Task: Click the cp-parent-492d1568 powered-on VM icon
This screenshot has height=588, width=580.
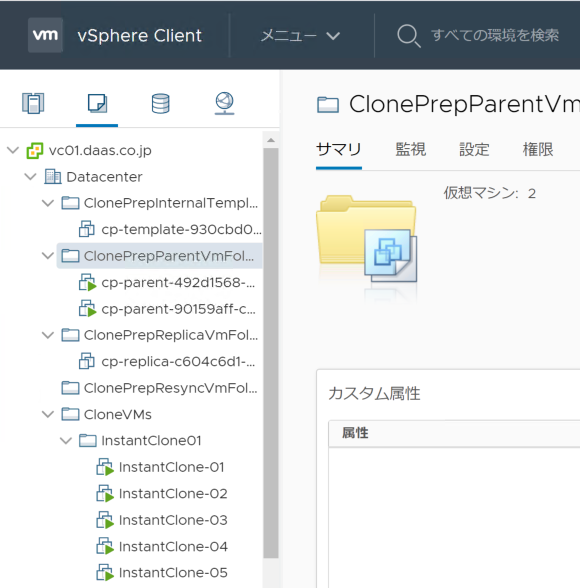Action: pyautogui.click(x=87, y=282)
